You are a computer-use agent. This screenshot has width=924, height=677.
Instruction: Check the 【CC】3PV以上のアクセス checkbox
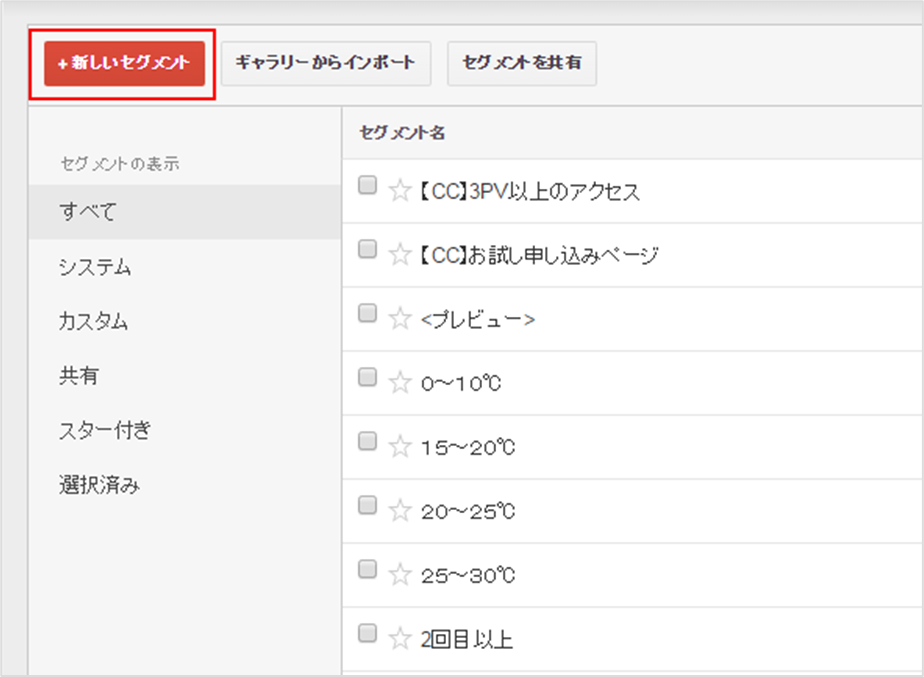click(x=368, y=185)
